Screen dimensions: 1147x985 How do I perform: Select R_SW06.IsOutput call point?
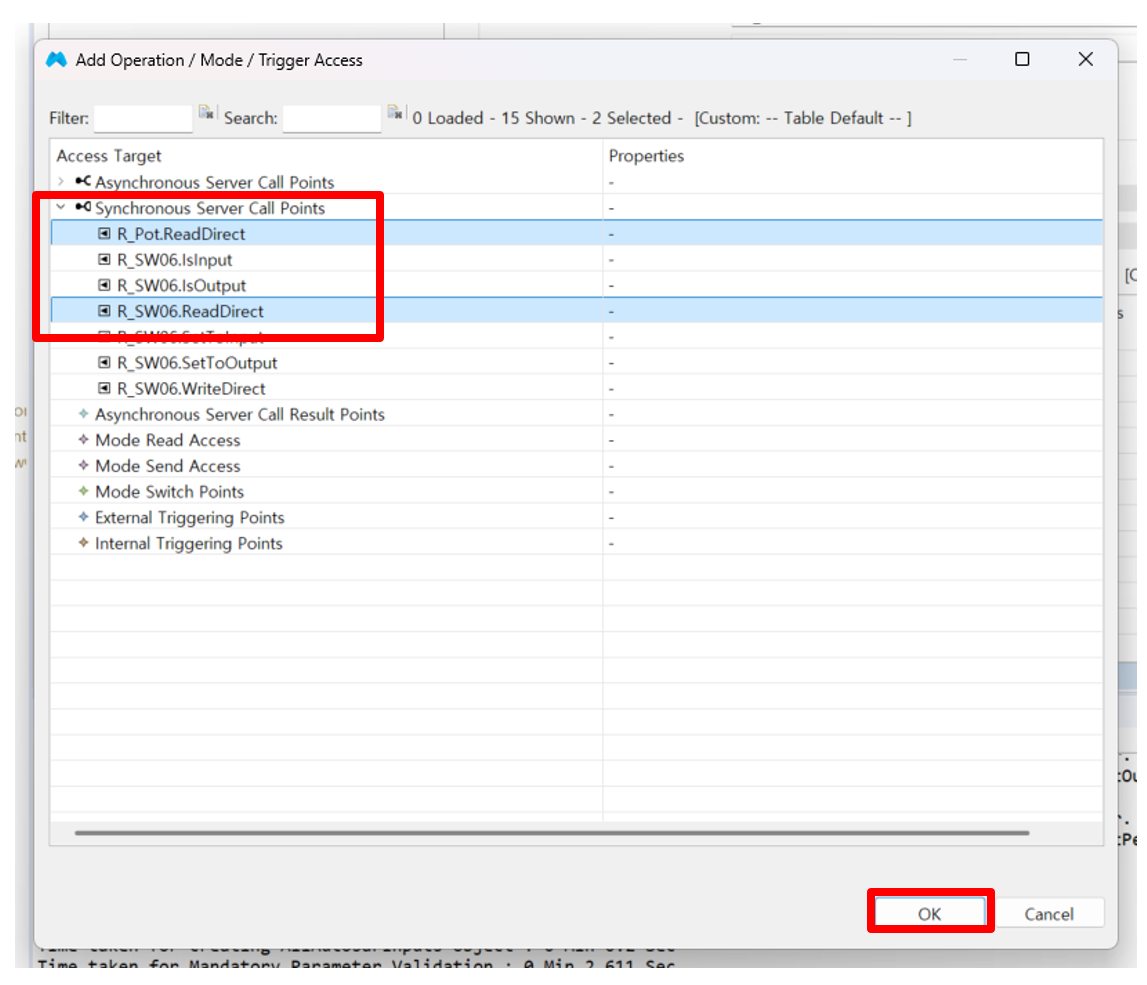pos(181,286)
